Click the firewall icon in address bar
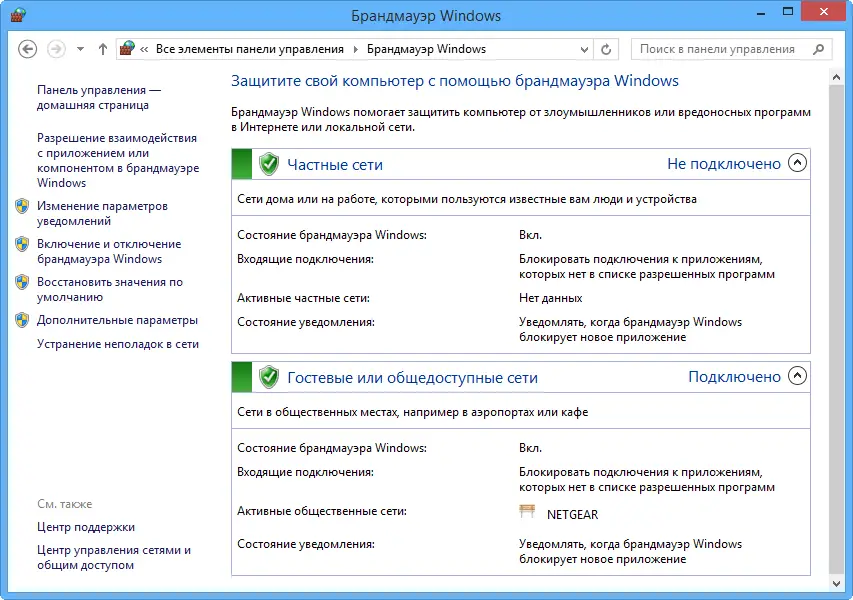The image size is (853, 600). pyautogui.click(x=127, y=49)
